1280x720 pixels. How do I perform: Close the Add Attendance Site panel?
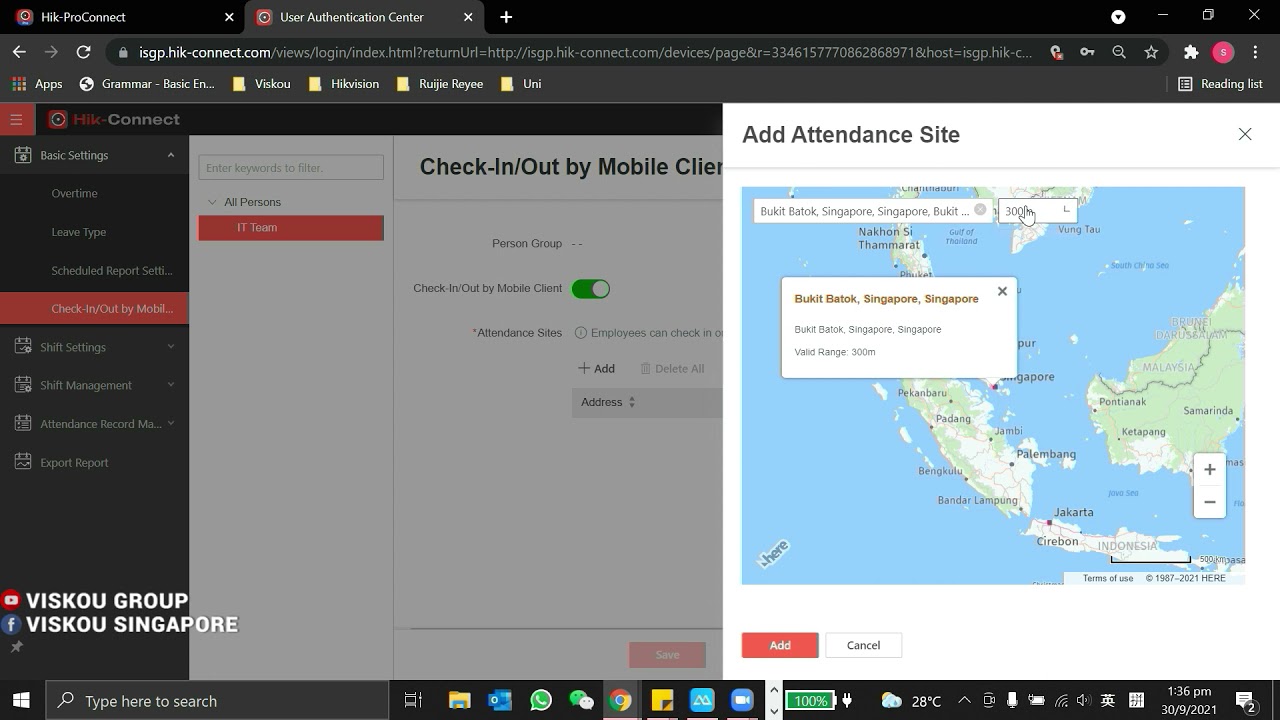1245,134
